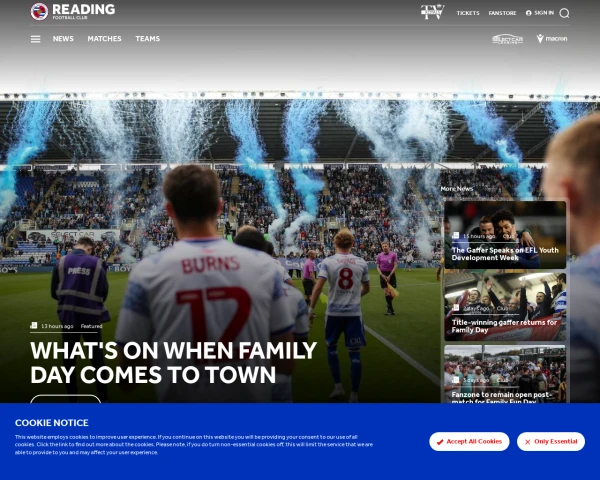Open the Teams menu item
This screenshot has height=480, width=600.
148,39
